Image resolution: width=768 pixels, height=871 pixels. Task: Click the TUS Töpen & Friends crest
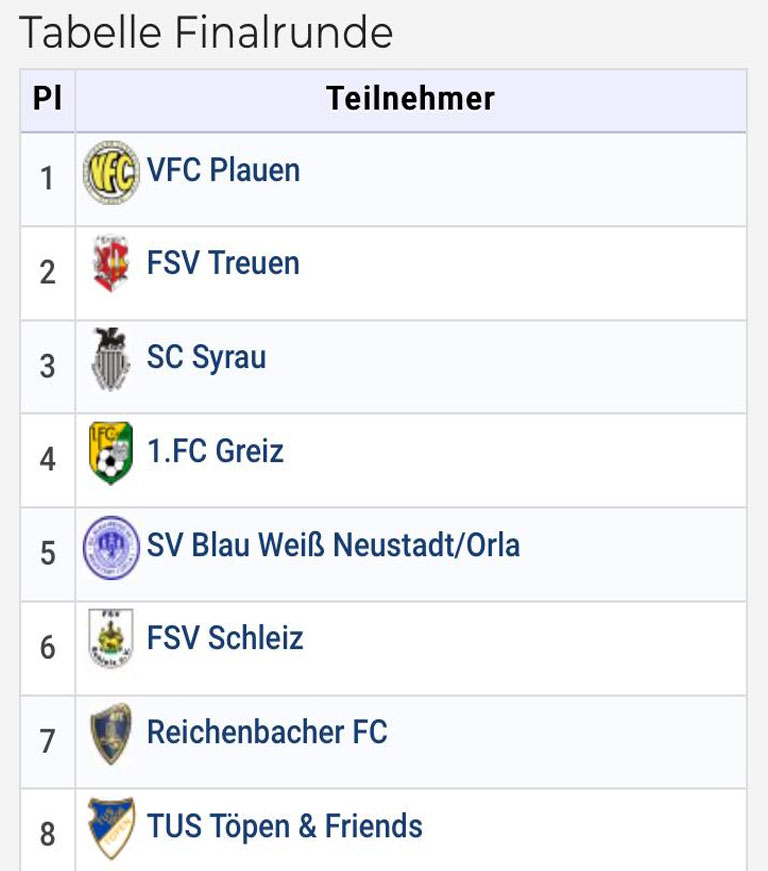111,828
